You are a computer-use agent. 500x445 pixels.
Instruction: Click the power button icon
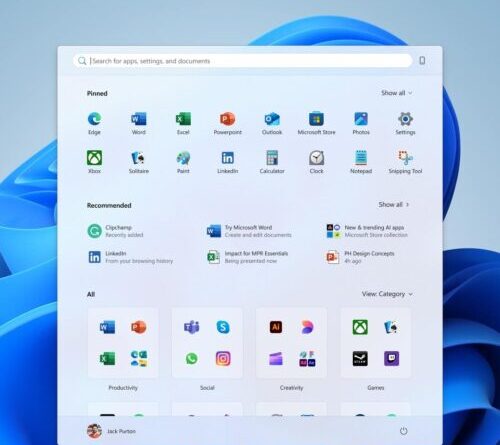point(403,431)
